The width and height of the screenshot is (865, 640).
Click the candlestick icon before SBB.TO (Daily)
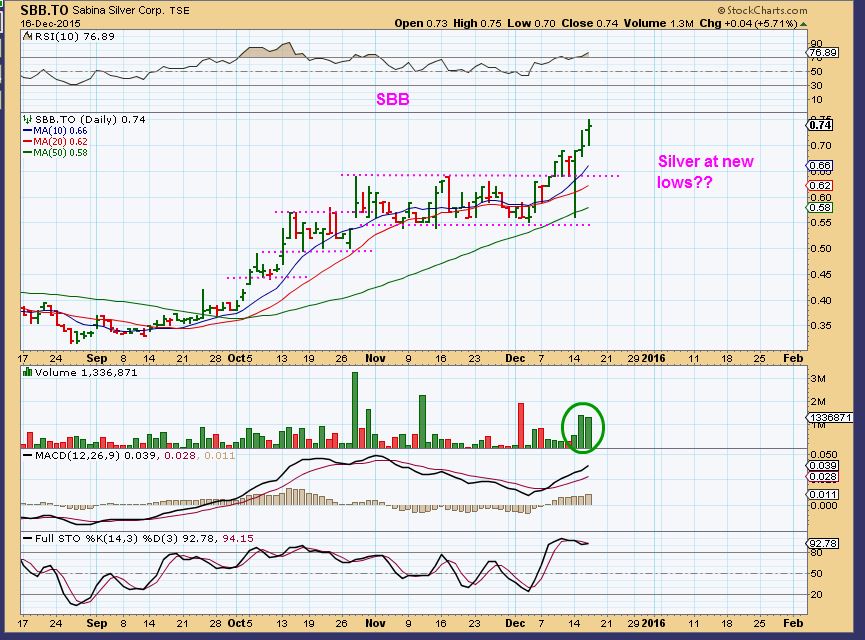[28, 119]
